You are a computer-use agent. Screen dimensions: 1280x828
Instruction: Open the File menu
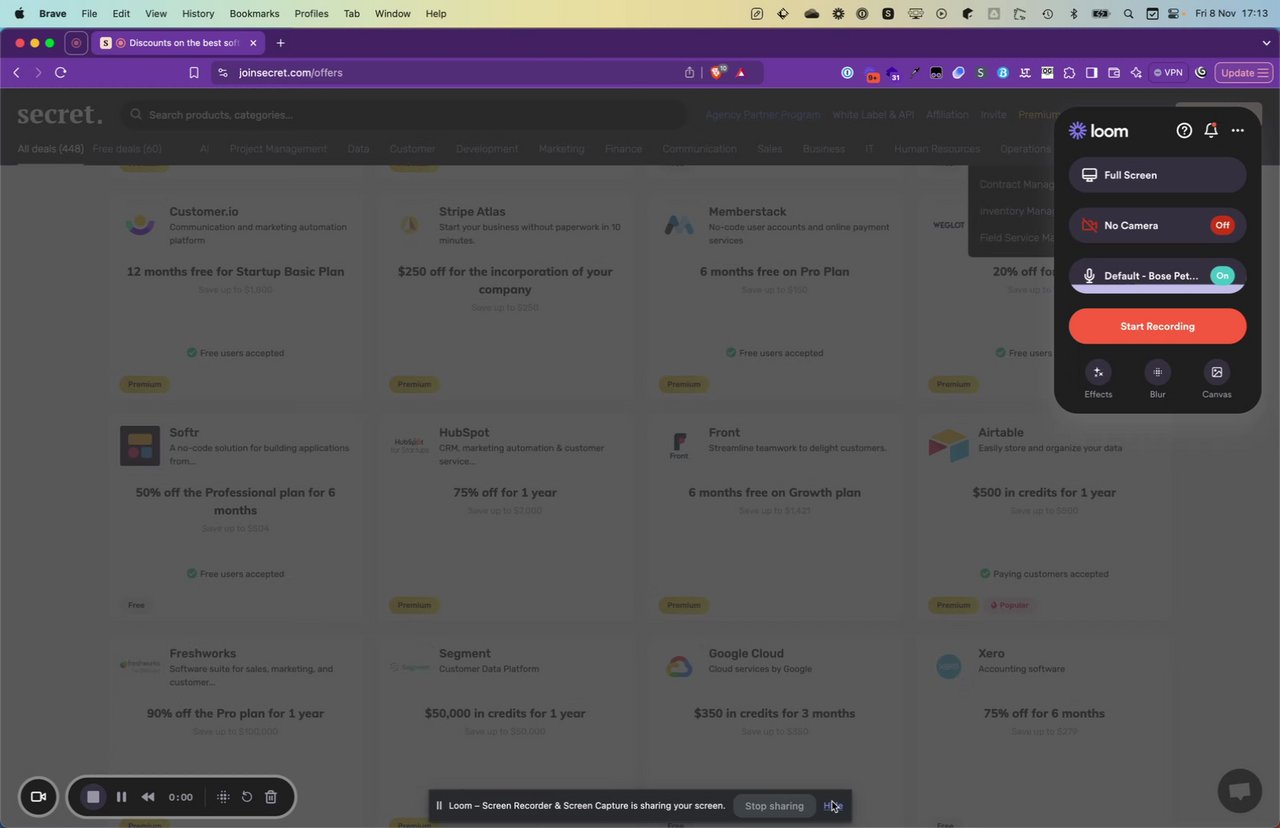[x=89, y=14]
